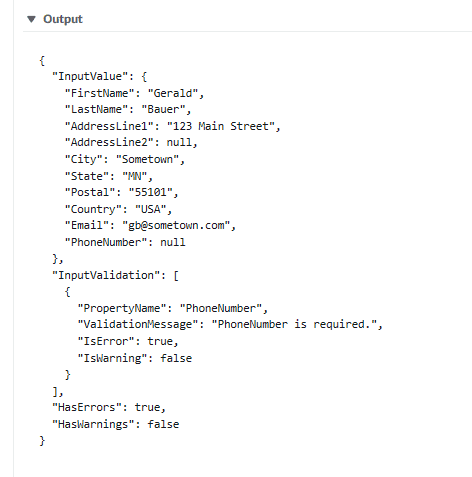Click the "PhoneNumber": null line in InputValue
The image size is (472, 477).
[125, 242]
